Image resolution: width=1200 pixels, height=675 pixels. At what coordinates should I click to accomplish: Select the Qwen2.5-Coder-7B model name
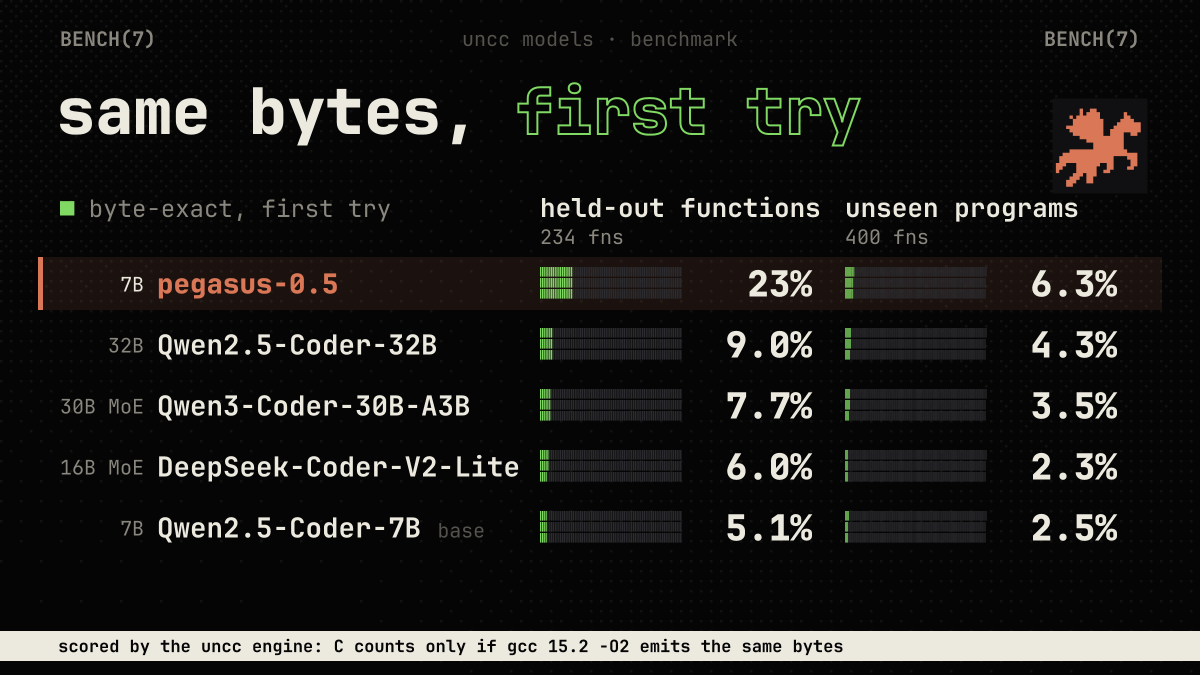289,528
